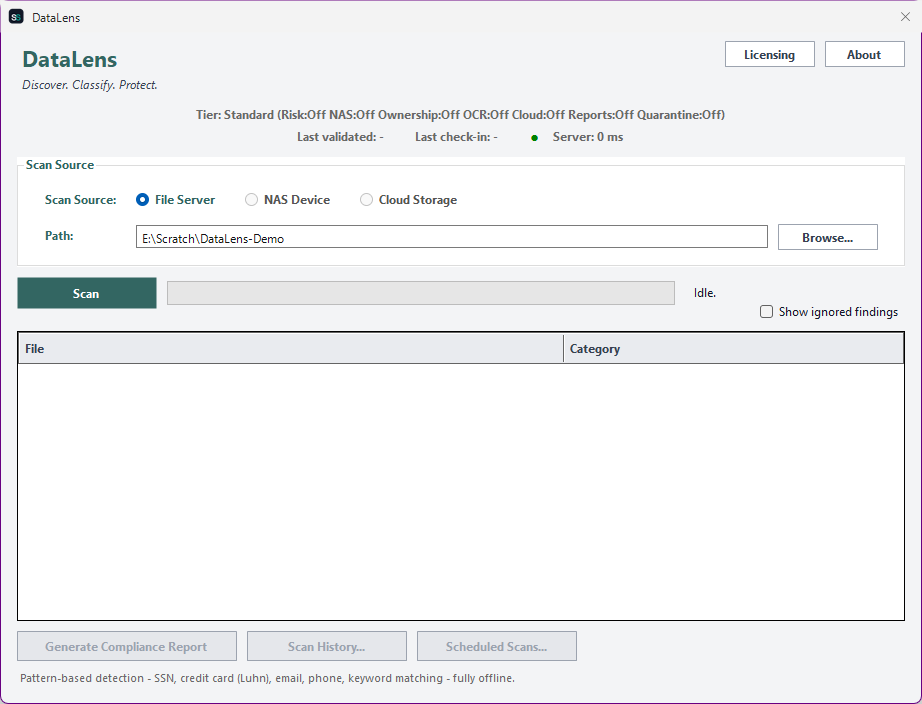The height and width of the screenshot is (704, 922).
Task: Click the 'Last validated: -' text
Action: tap(340, 137)
